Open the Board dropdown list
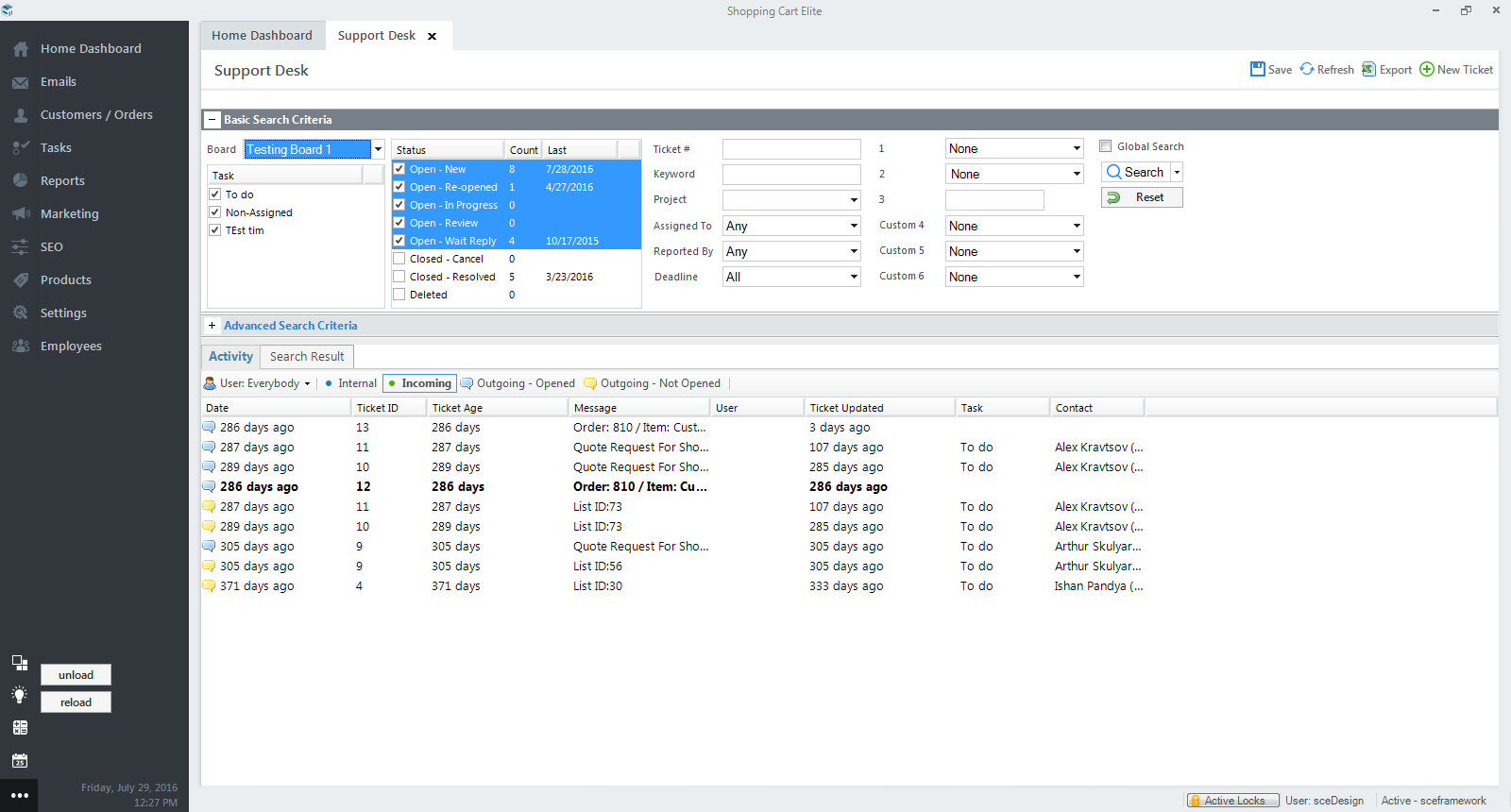 point(378,149)
